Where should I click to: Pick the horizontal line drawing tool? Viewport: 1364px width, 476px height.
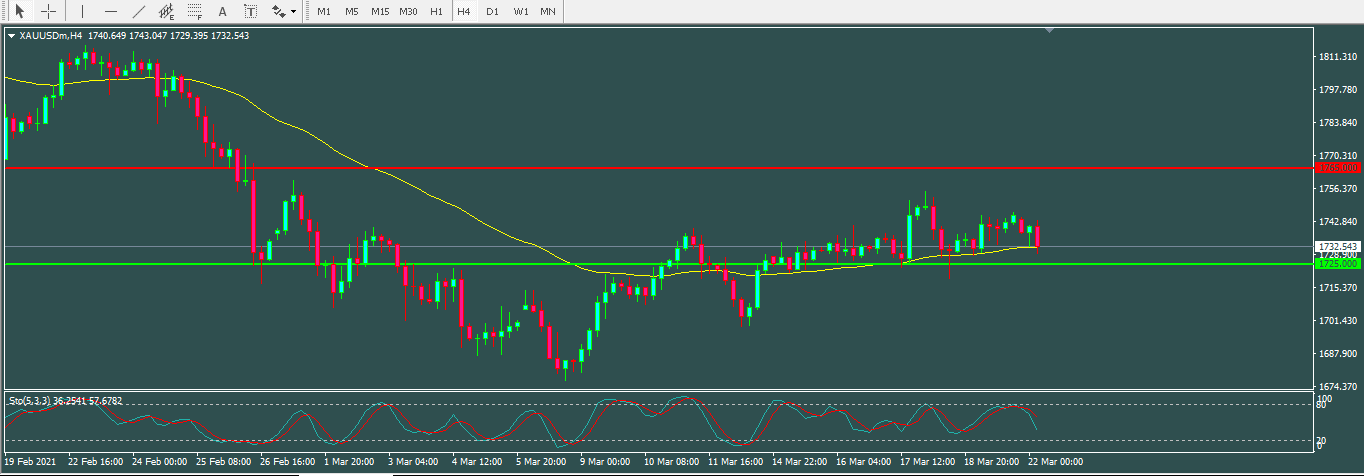[x=110, y=12]
